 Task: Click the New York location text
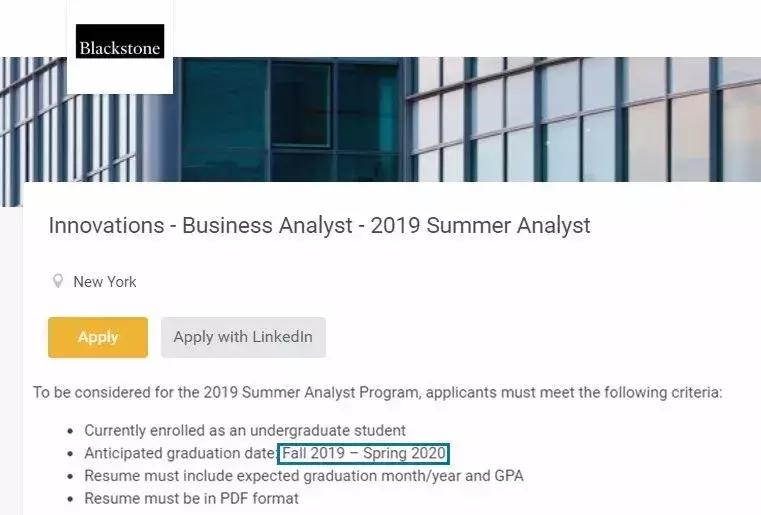pyautogui.click(x=105, y=282)
